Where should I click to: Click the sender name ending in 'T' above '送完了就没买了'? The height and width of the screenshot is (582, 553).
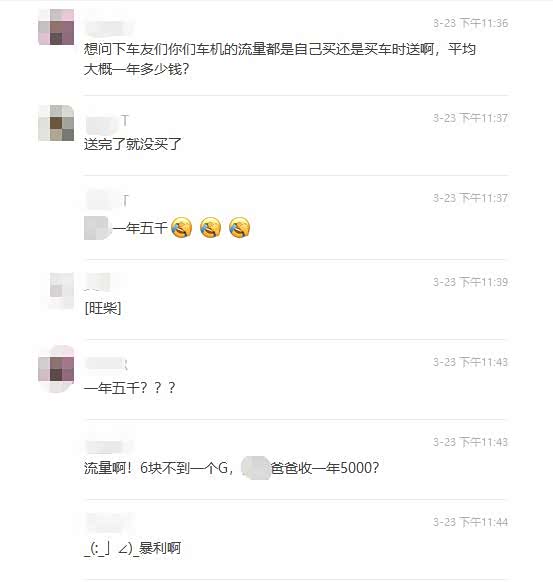point(107,121)
